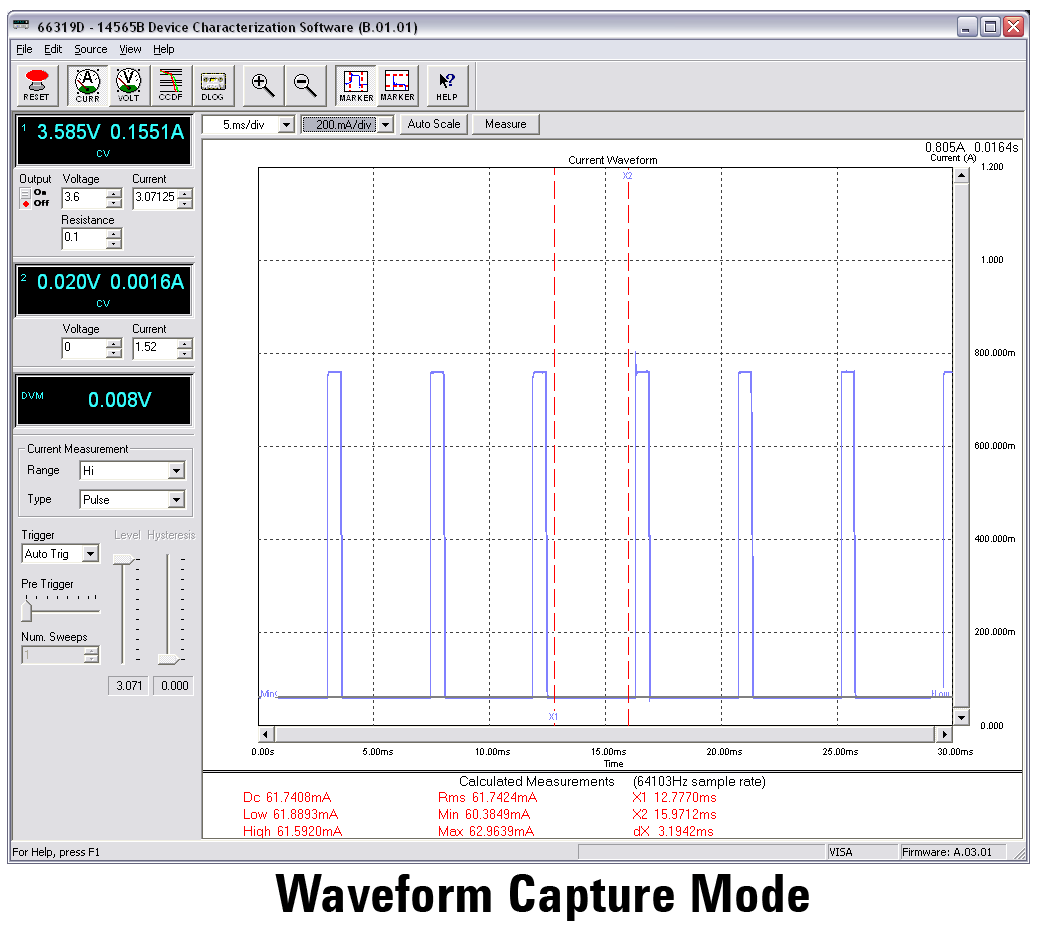Select the zoom-out magnifier icon

coord(304,85)
